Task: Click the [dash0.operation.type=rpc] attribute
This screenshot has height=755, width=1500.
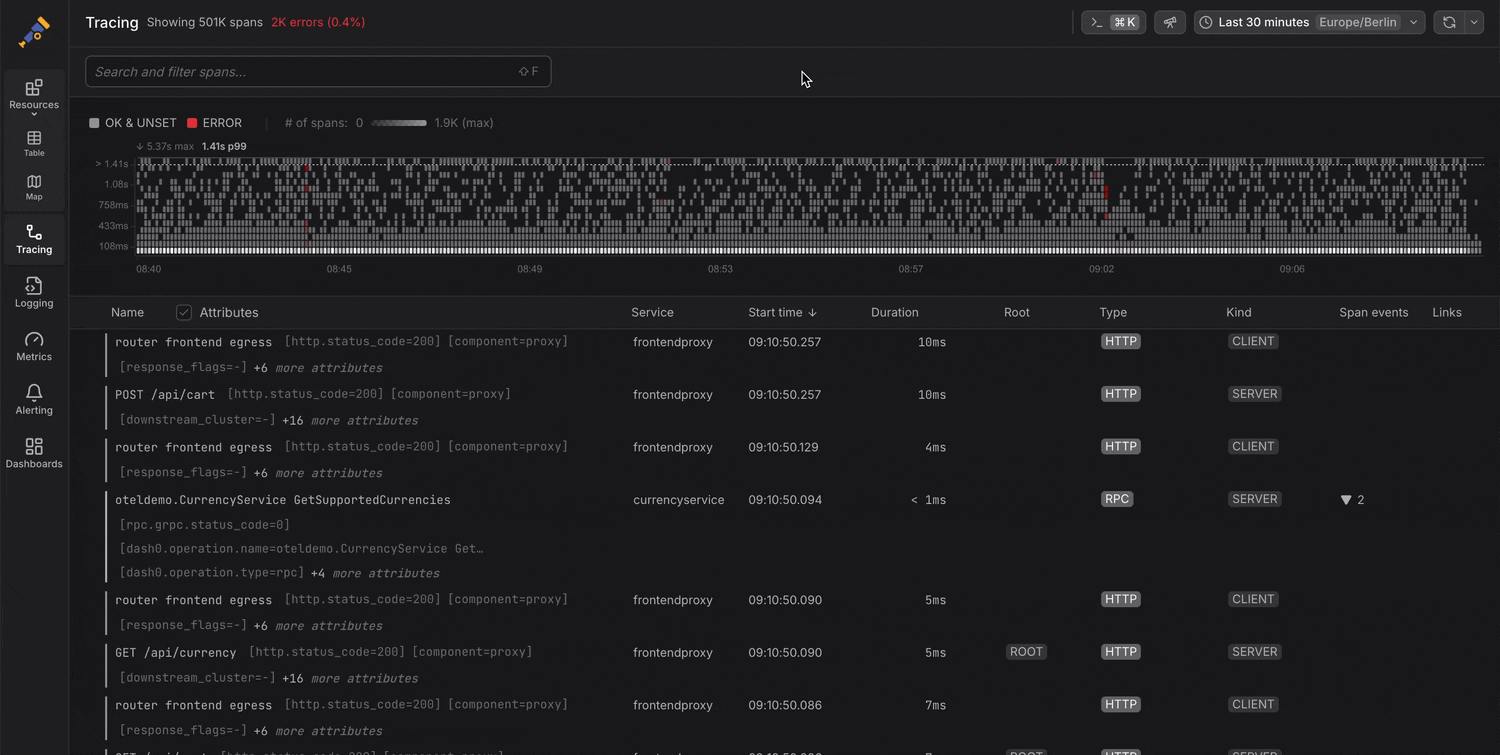Action: 212,573
